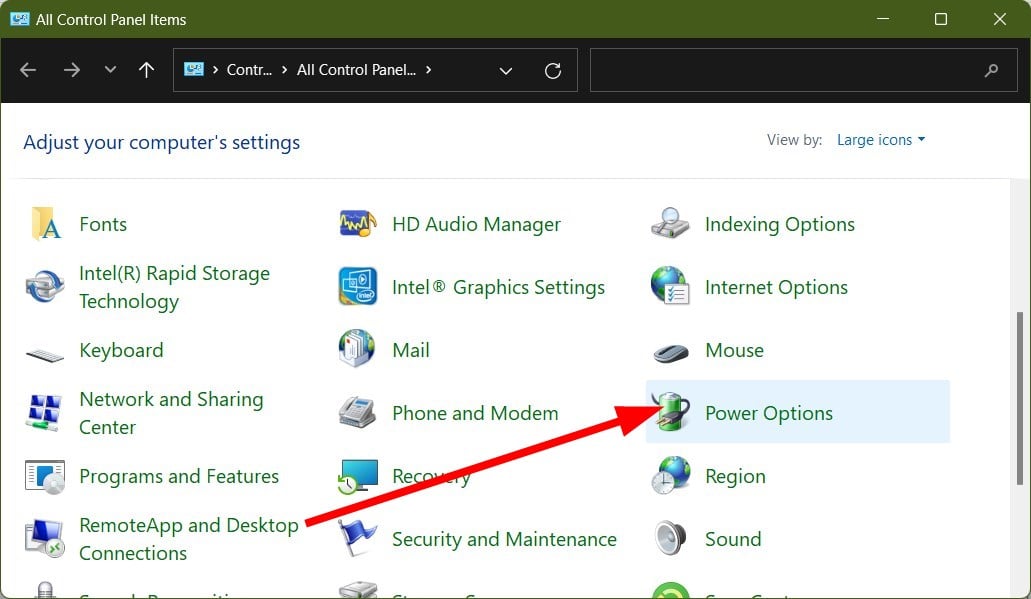Click the Programs and Features icon
The width and height of the screenshot is (1031, 599).
tap(45, 476)
